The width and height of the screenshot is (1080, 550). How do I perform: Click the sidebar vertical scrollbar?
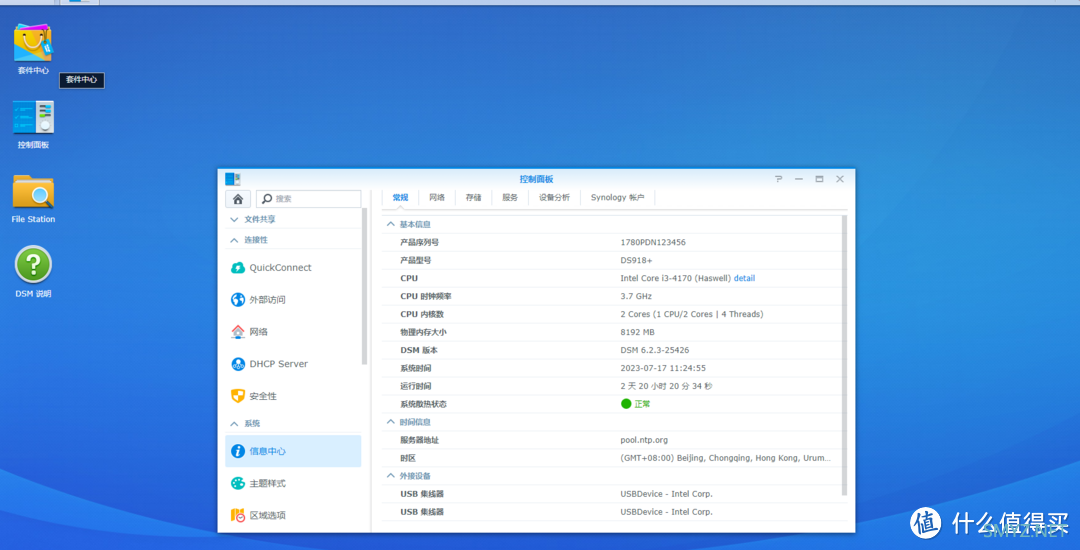coord(364,286)
